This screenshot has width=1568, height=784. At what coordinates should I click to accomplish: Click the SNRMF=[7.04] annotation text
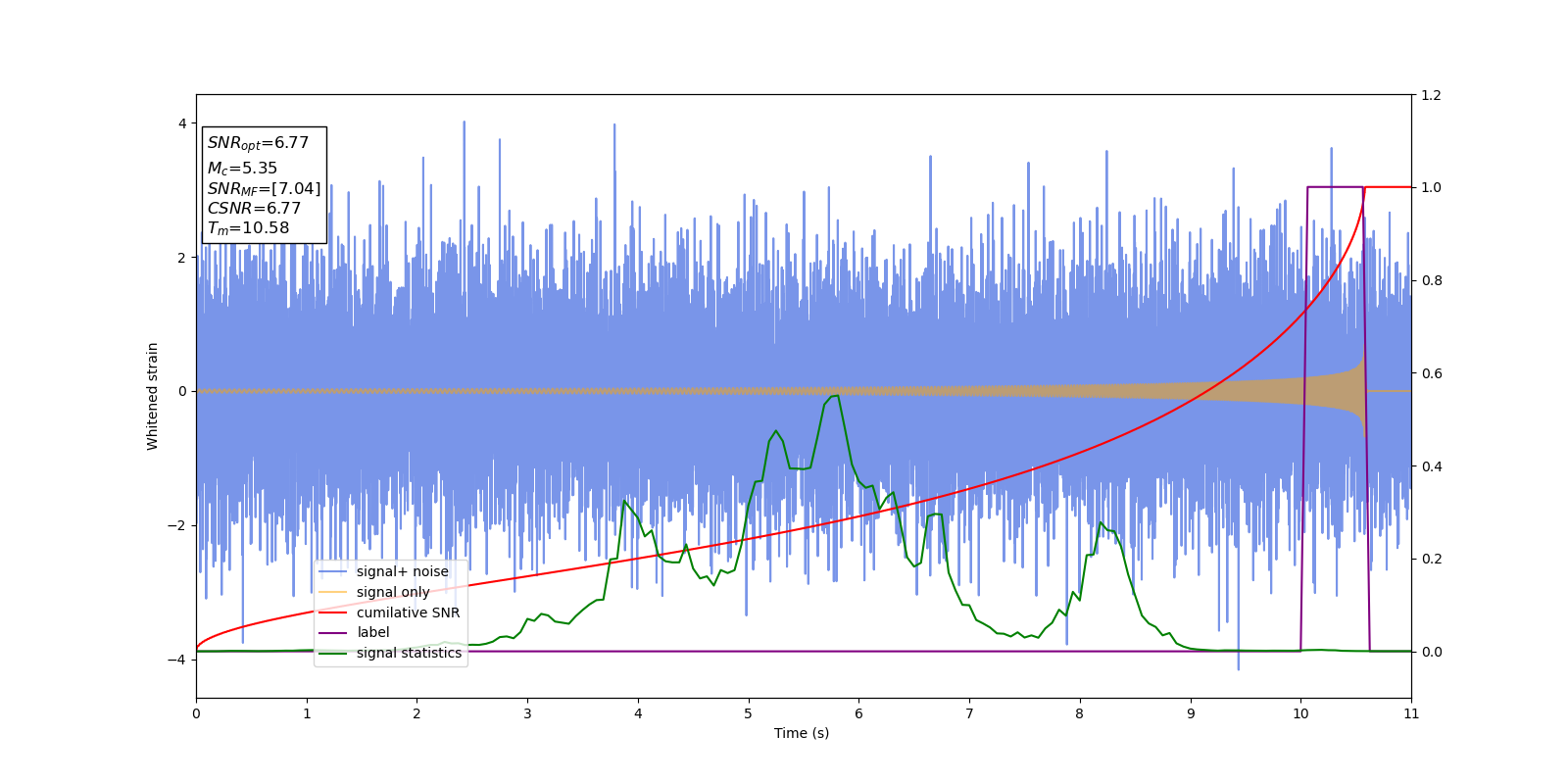click(264, 188)
